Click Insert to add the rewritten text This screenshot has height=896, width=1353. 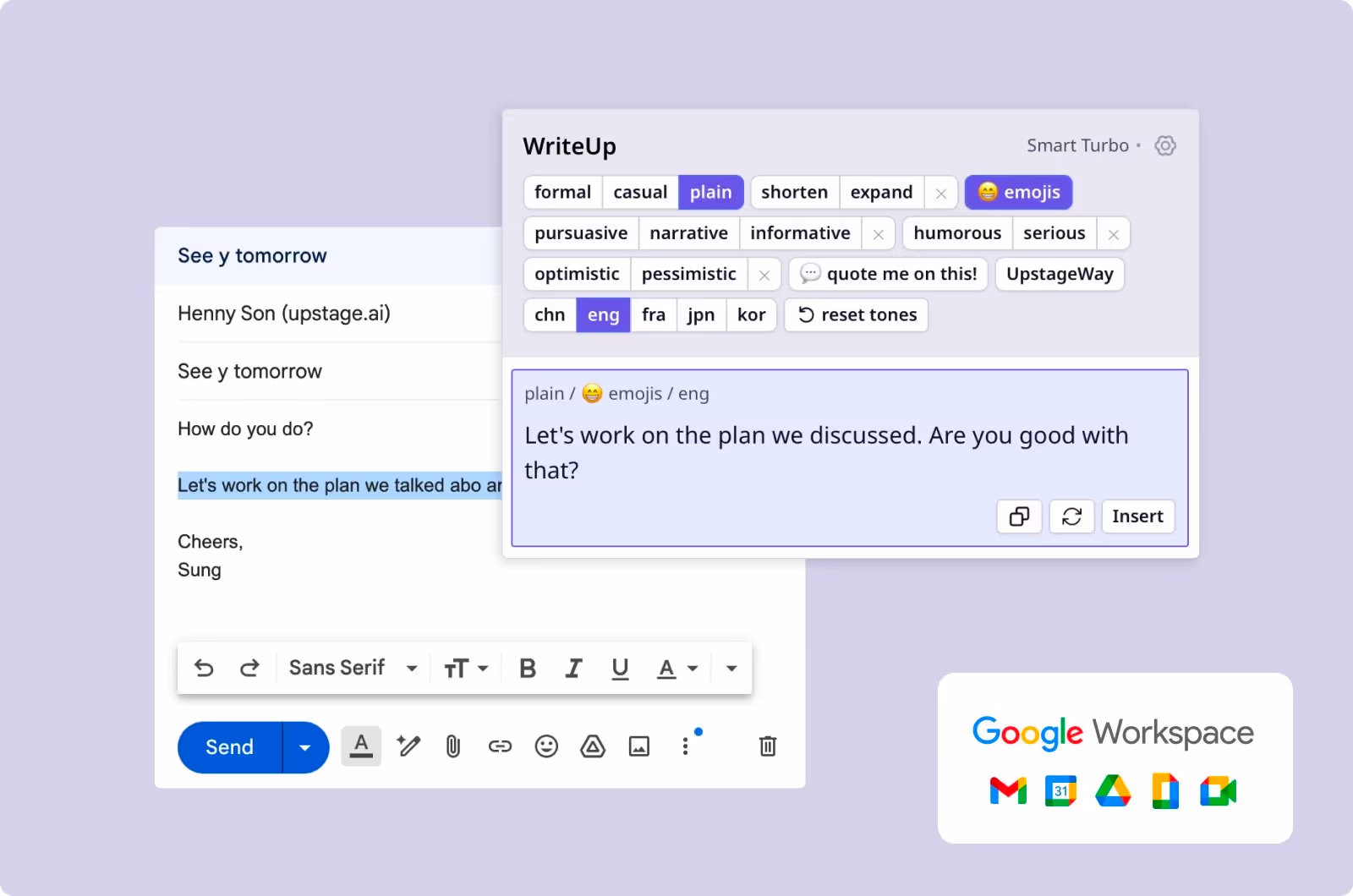(1137, 516)
